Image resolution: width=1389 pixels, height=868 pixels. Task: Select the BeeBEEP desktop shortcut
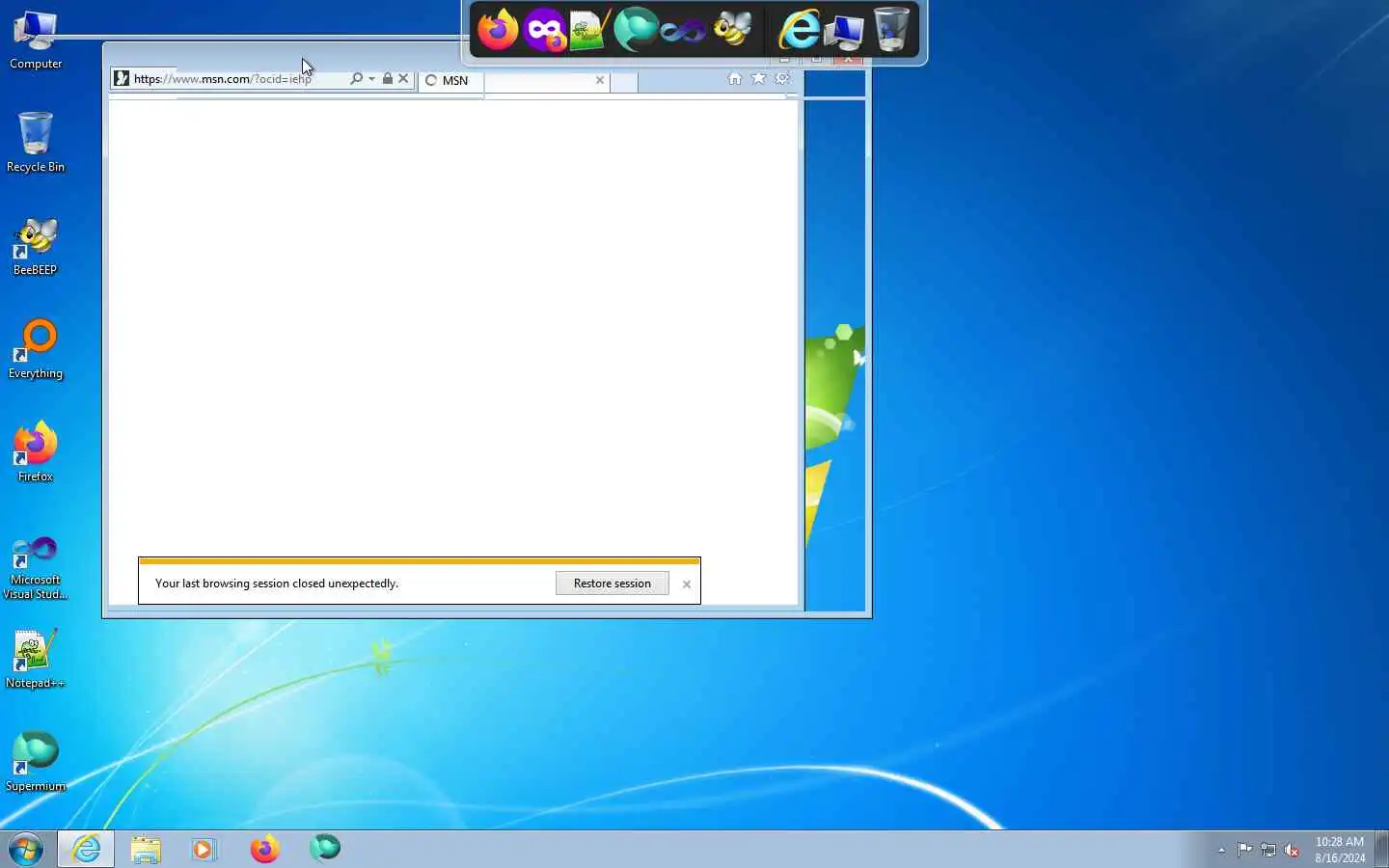point(36,247)
